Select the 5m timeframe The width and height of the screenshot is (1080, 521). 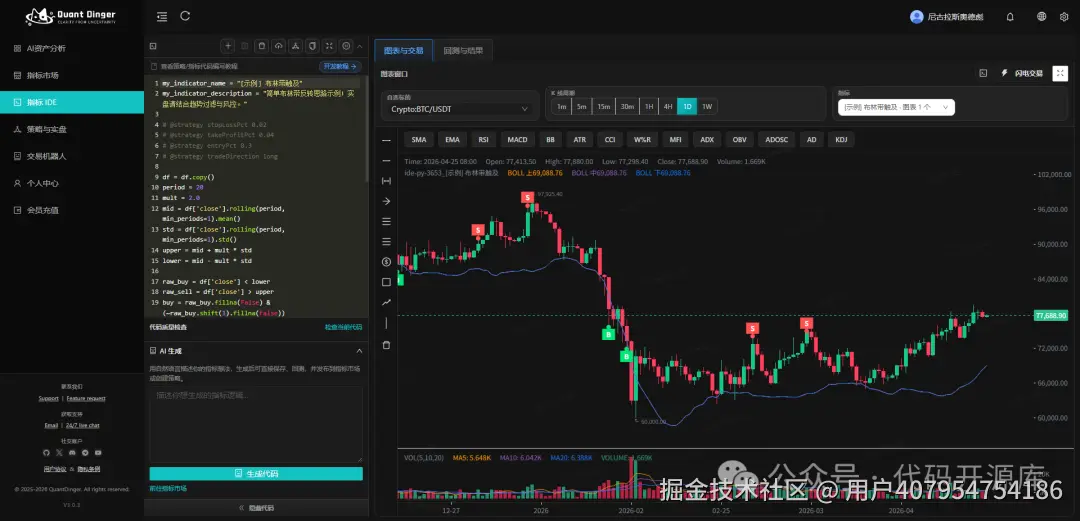(582, 107)
